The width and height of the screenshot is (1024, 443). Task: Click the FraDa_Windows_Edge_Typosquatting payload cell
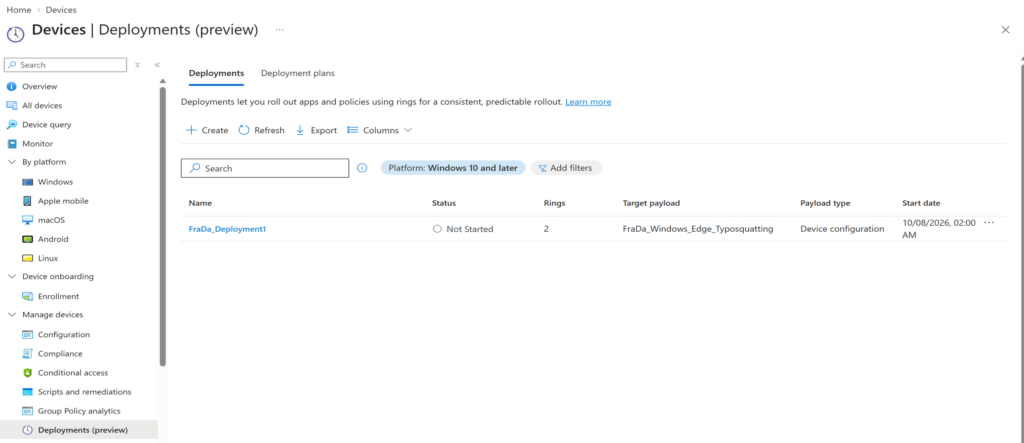pos(698,229)
